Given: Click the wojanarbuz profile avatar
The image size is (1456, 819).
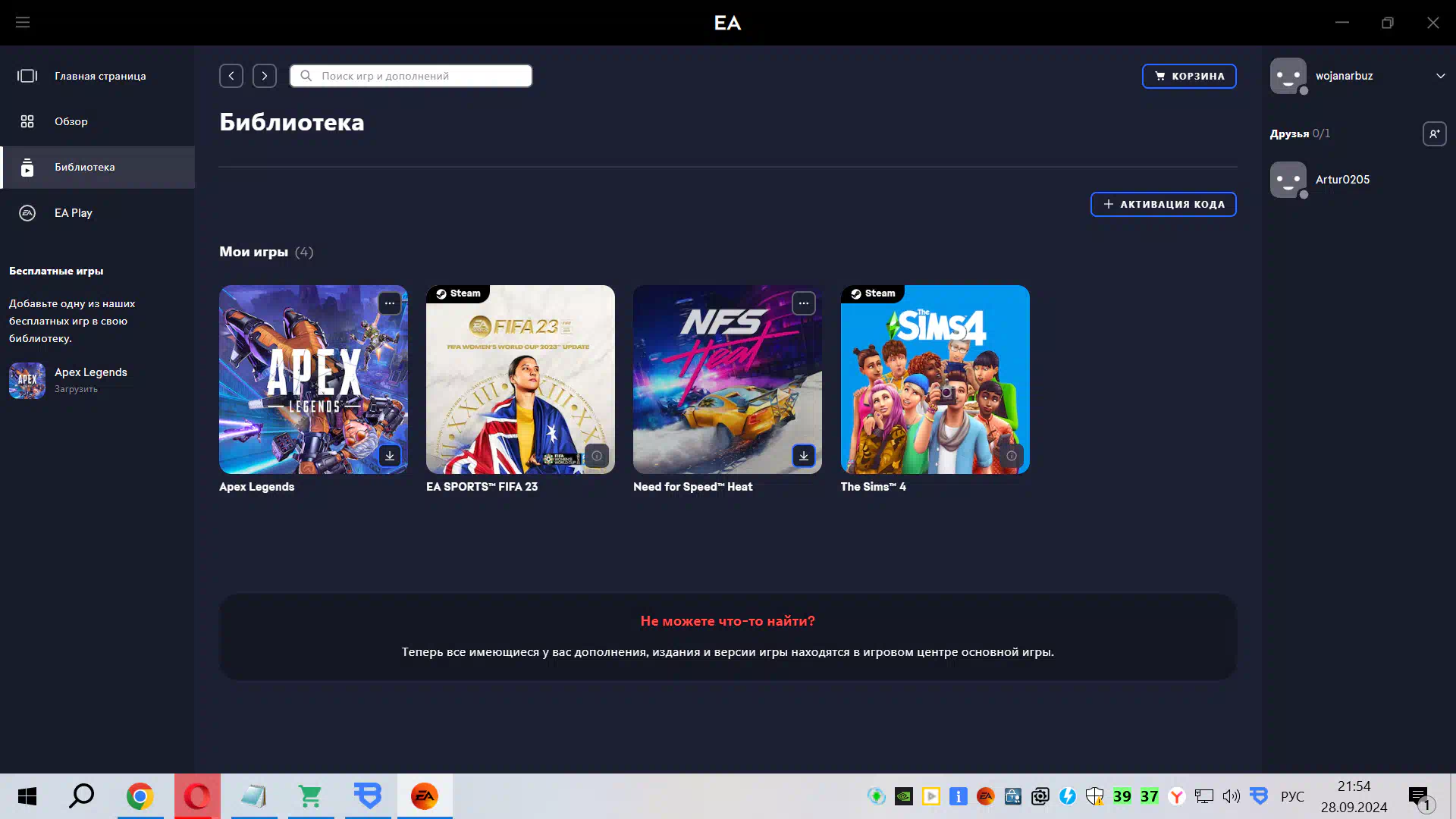Looking at the screenshot, I should (1288, 76).
